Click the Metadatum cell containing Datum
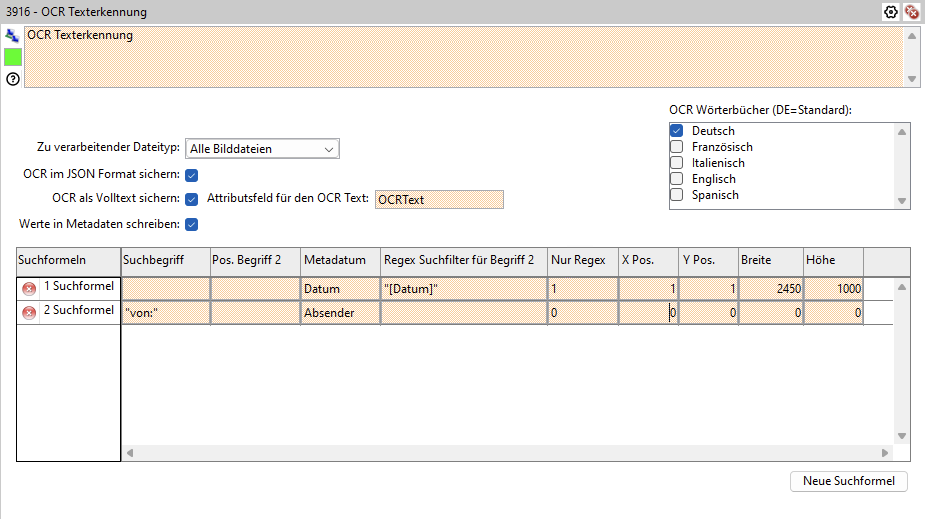Screen dimensions: 925x519 click(x=340, y=289)
